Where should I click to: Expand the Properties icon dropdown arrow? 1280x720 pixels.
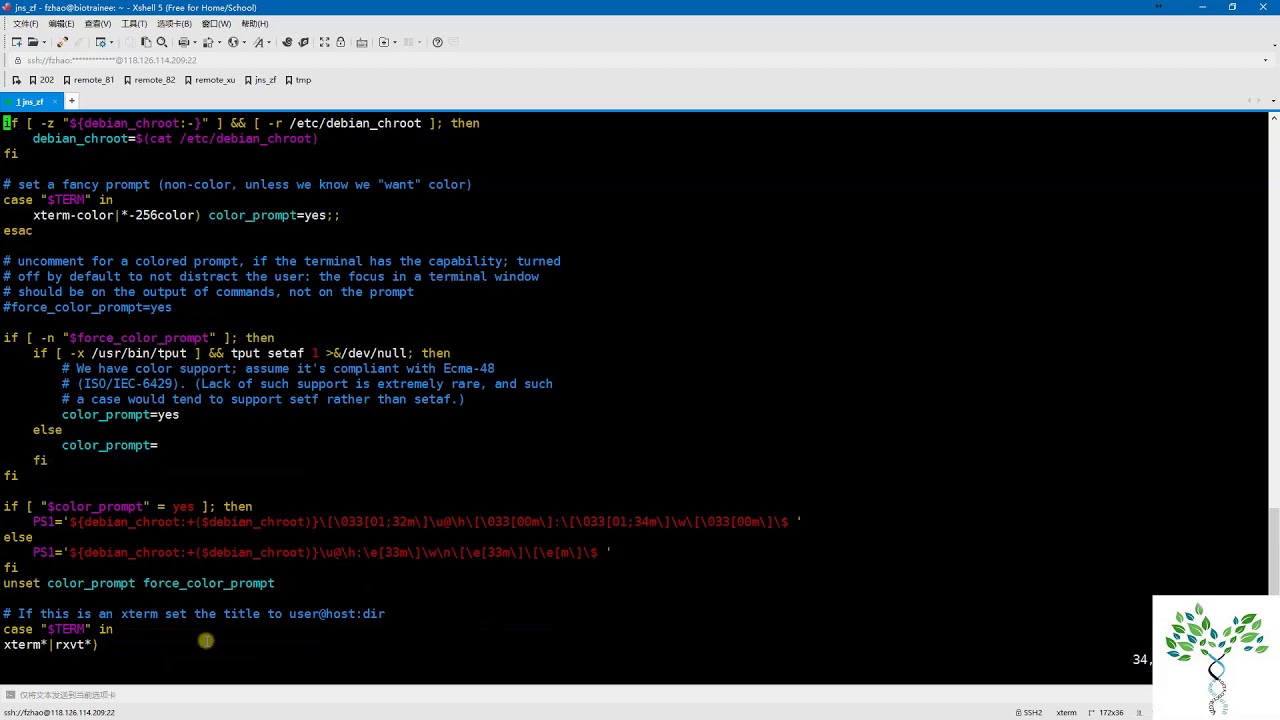111,42
